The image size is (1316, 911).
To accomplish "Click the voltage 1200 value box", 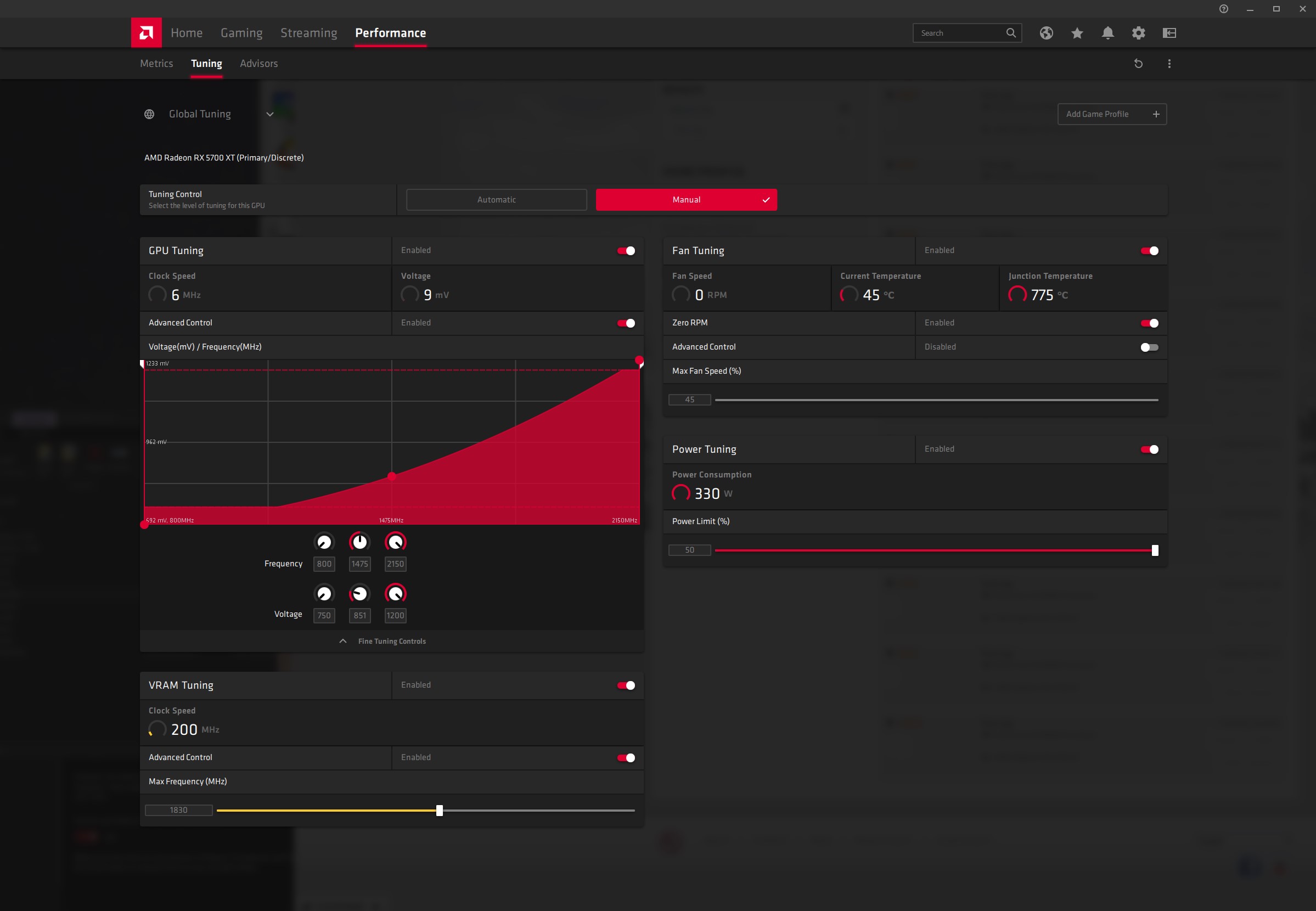I will click(x=395, y=615).
